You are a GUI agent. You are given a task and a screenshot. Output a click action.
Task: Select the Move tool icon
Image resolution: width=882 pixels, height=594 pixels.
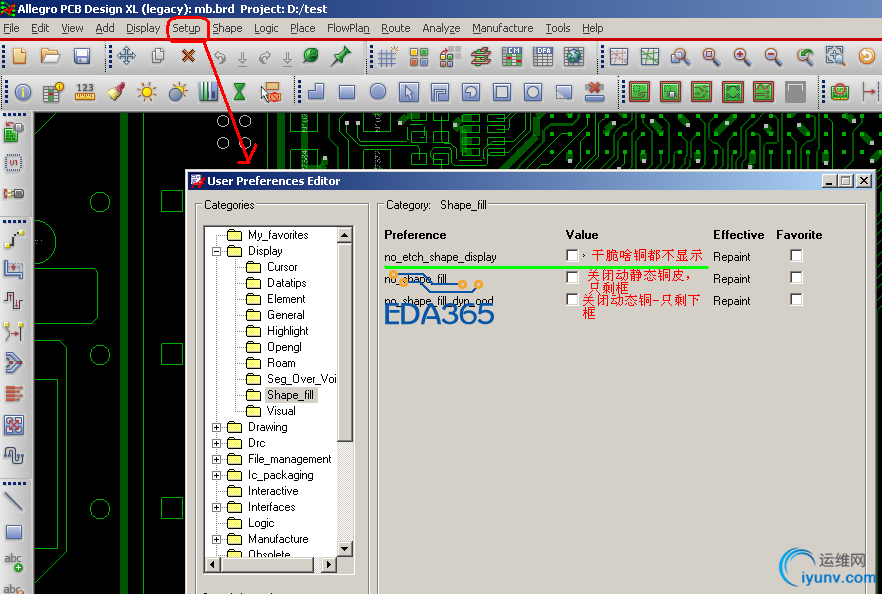127,56
